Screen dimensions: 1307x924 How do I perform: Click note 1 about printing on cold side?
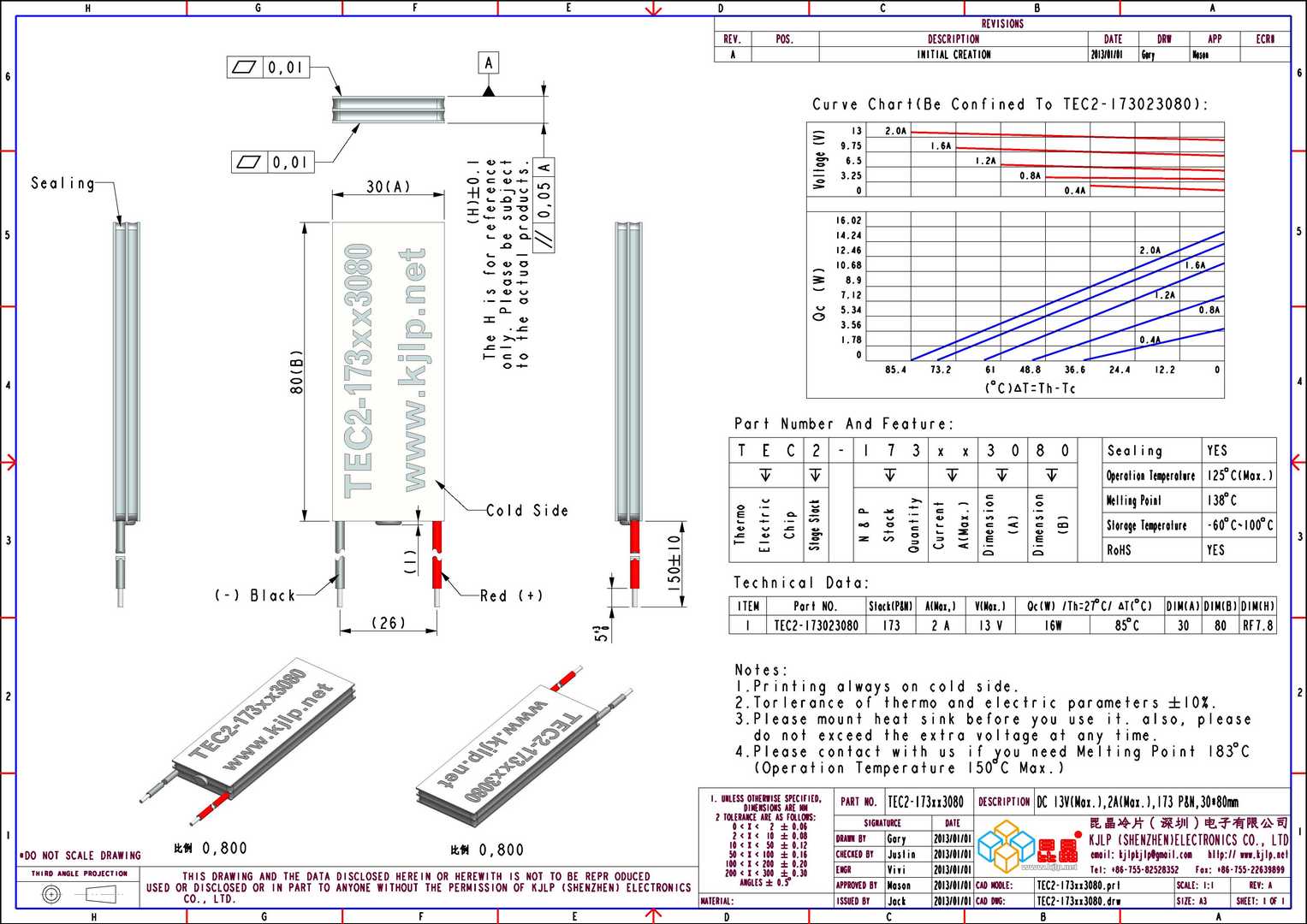pos(876,686)
